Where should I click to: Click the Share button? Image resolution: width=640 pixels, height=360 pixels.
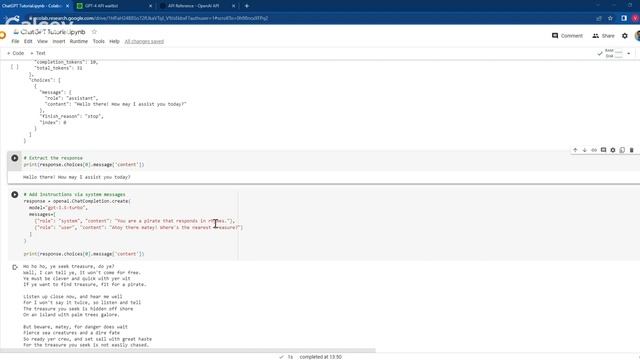coord(603,36)
